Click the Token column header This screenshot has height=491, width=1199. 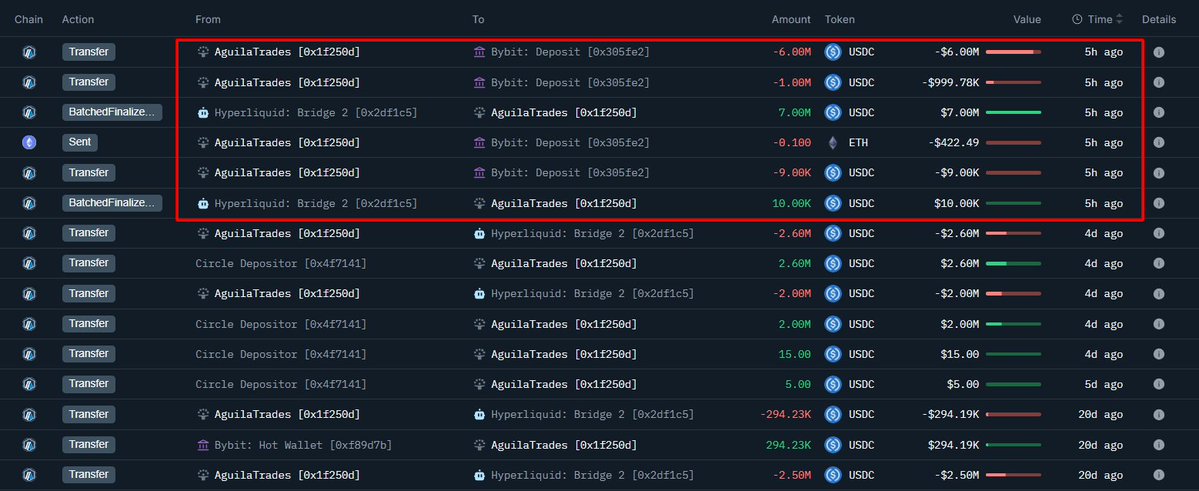point(840,19)
